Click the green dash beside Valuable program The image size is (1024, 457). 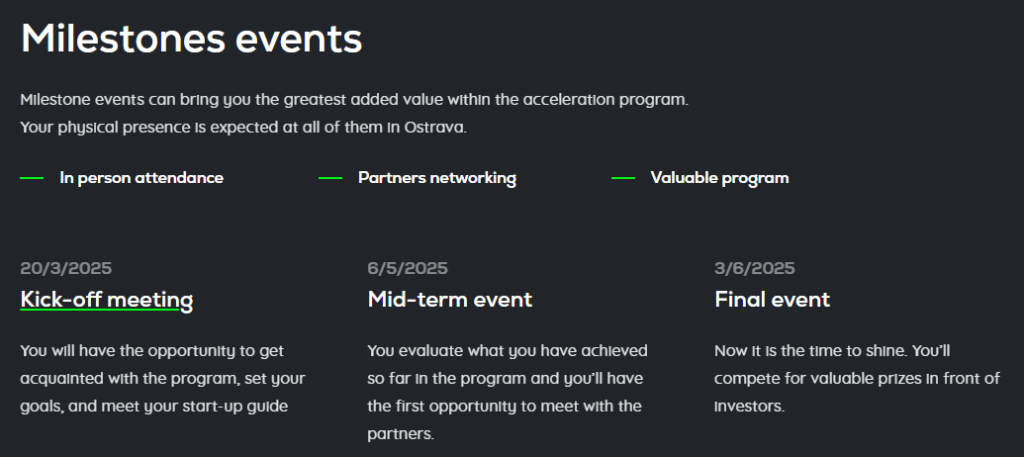tap(623, 178)
